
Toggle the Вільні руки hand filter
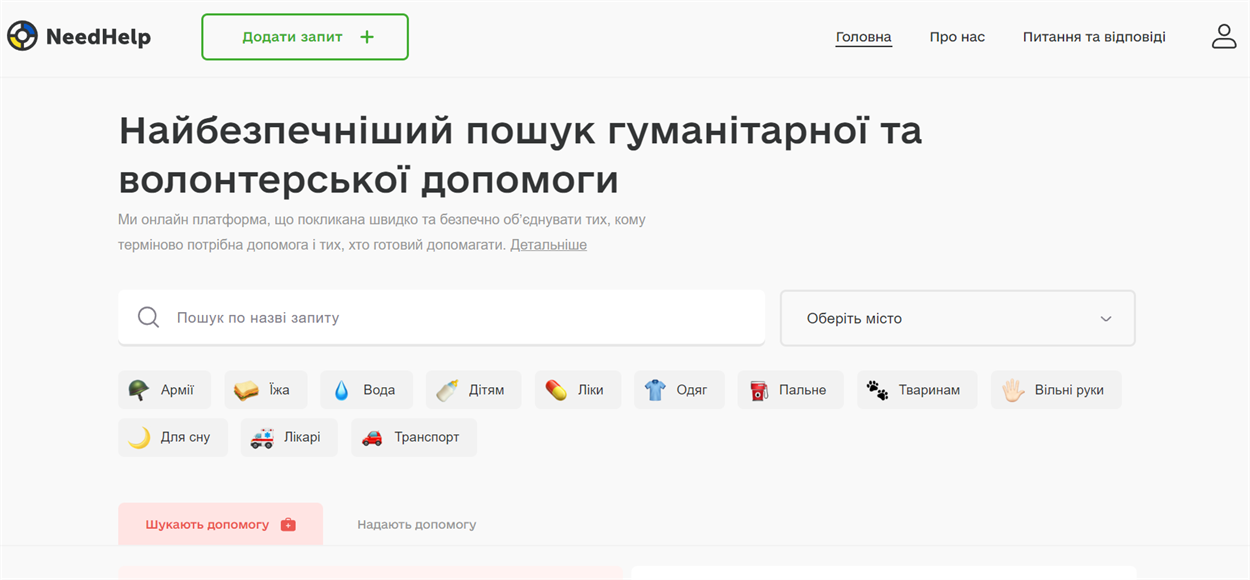click(1055, 390)
